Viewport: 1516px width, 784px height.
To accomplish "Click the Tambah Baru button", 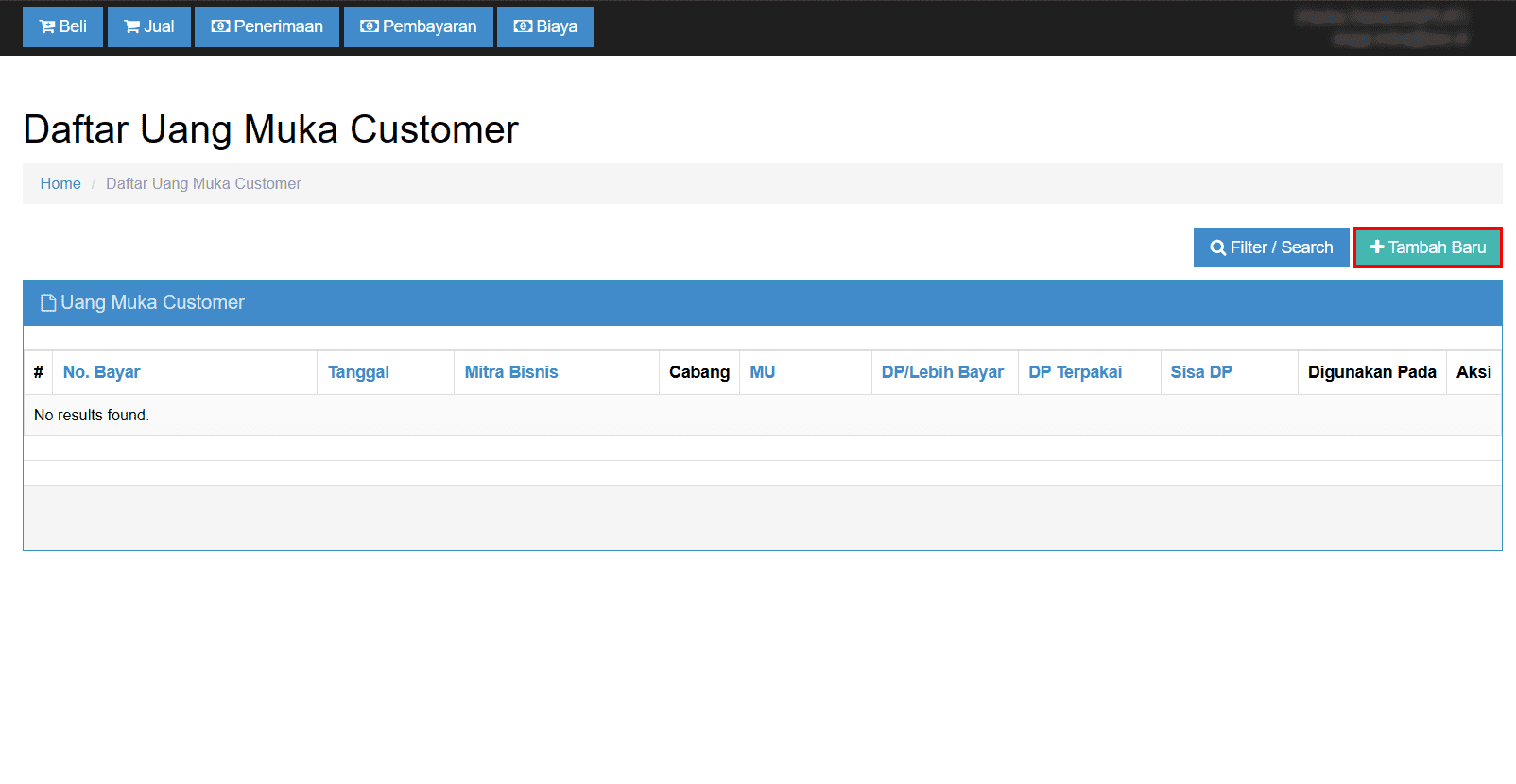I will (x=1428, y=247).
